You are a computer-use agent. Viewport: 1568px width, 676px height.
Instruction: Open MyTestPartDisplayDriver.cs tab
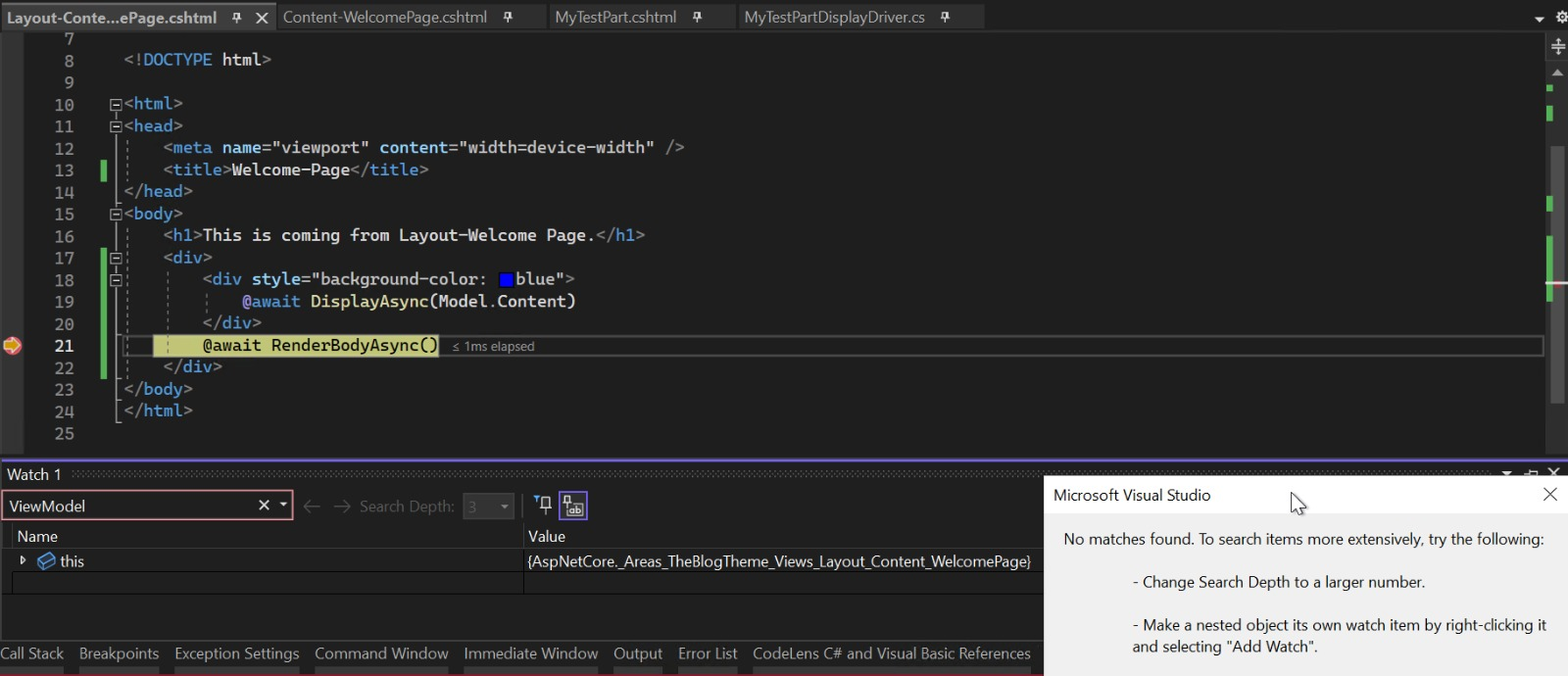point(834,18)
